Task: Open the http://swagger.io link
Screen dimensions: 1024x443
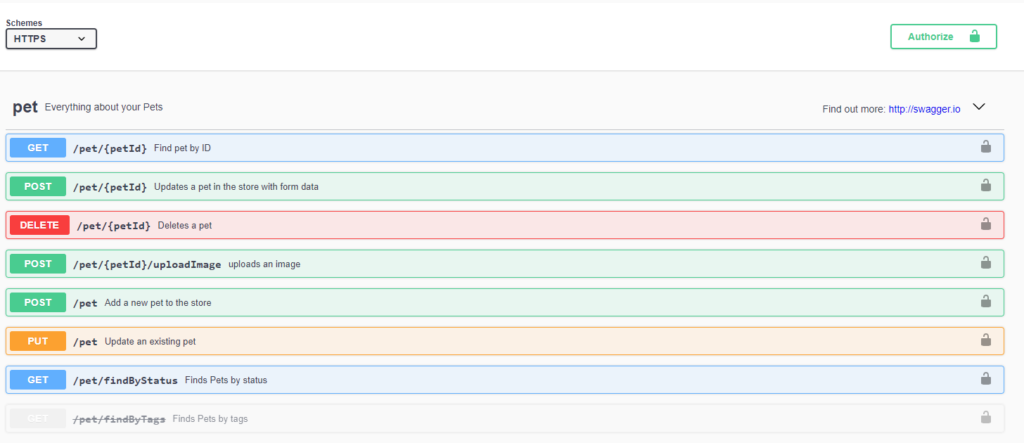Action: tap(924, 109)
